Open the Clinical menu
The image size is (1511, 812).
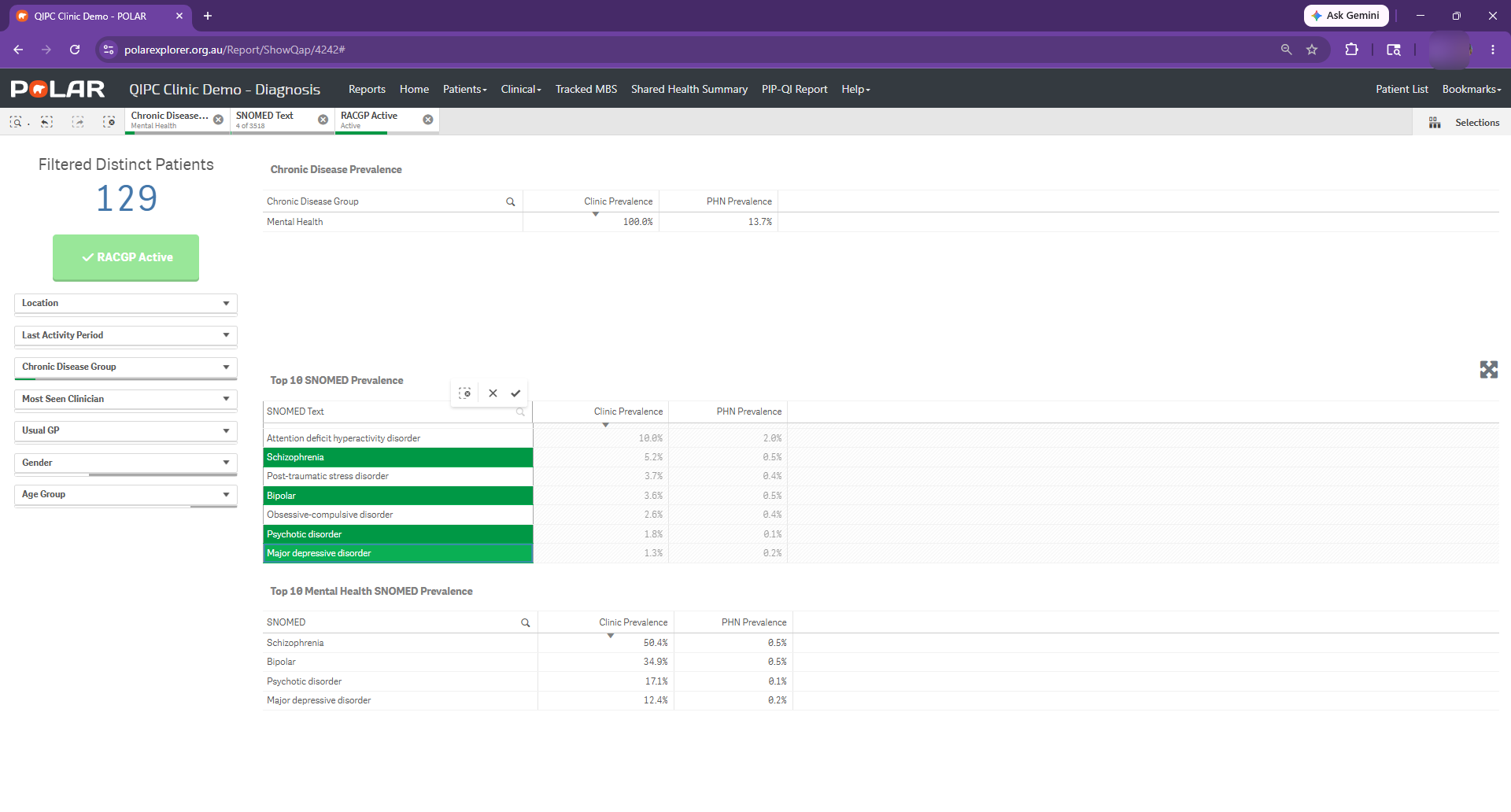pos(521,90)
